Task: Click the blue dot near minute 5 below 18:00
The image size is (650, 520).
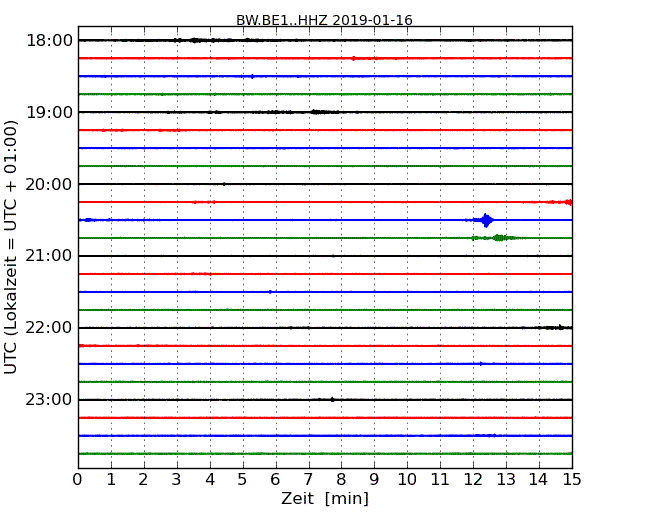Action: click(252, 76)
